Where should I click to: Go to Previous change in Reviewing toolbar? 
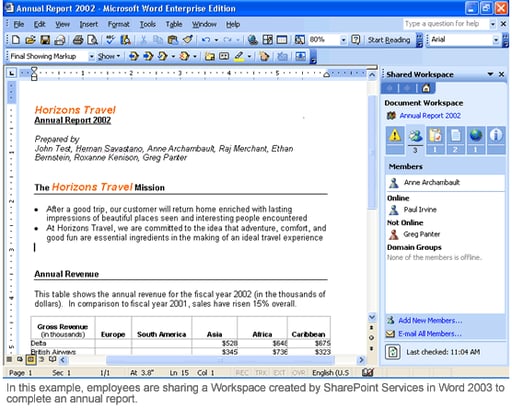[134, 56]
